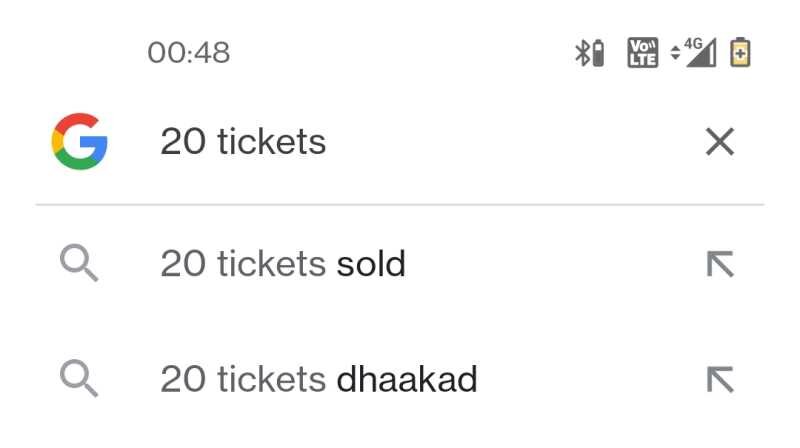Image resolution: width=800 pixels, height=448 pixels.
Task: Tap the VoLTE status icon
Action: tap(642, 53)
